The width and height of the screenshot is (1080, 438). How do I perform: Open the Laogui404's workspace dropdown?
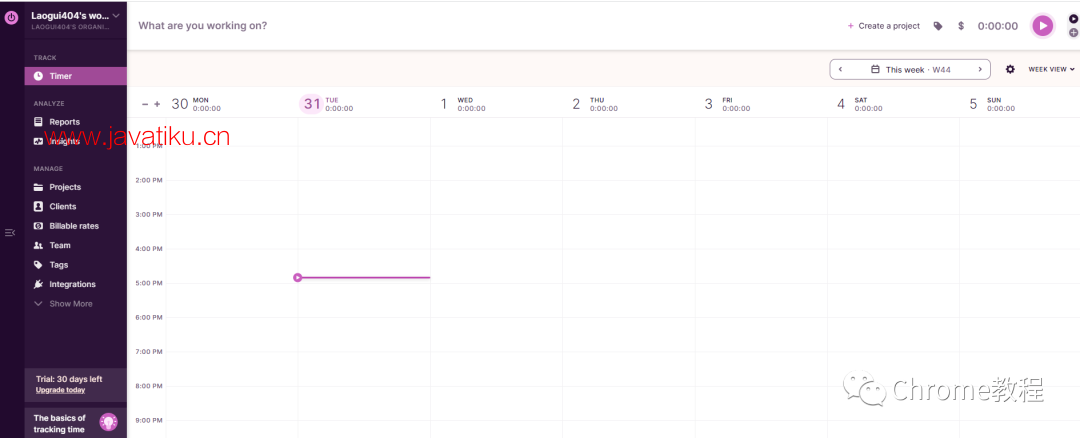(x=76, y=19)
